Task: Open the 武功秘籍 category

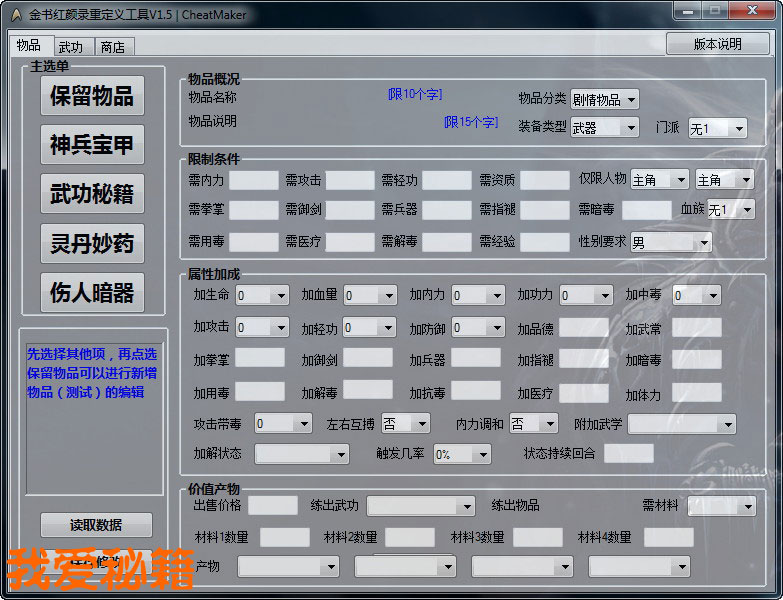Action: 92,194
